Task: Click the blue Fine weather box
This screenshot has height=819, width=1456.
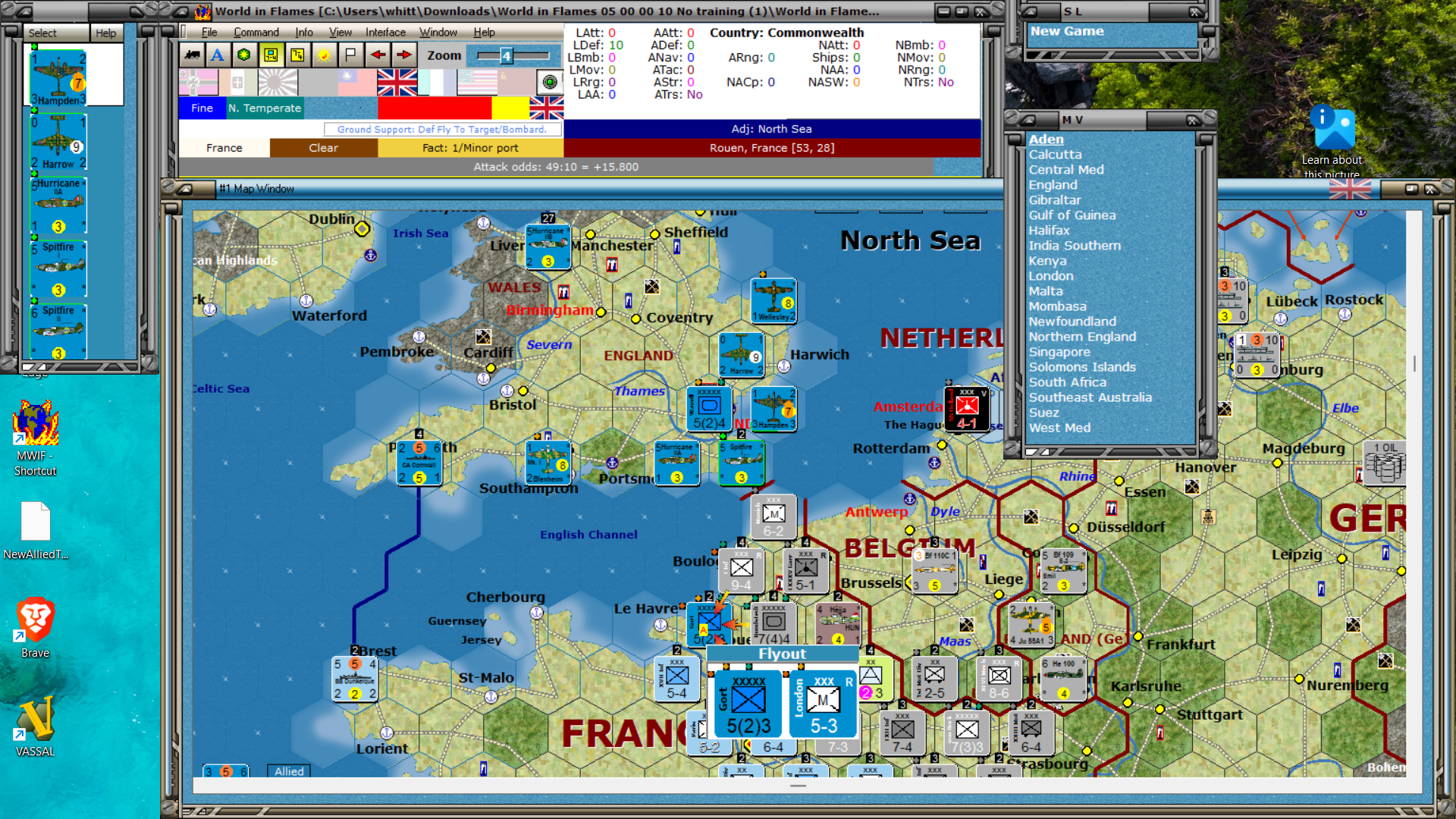Action: point(202,108)
